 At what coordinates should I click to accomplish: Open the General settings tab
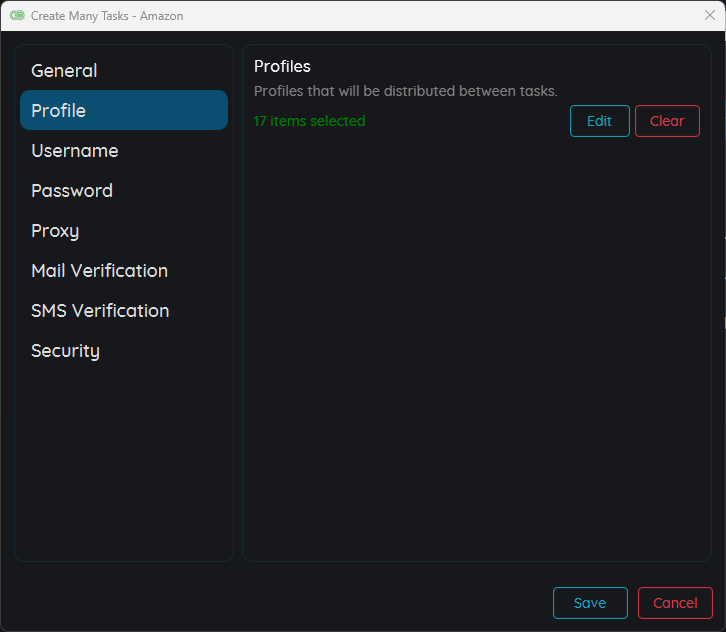[64, 71]
